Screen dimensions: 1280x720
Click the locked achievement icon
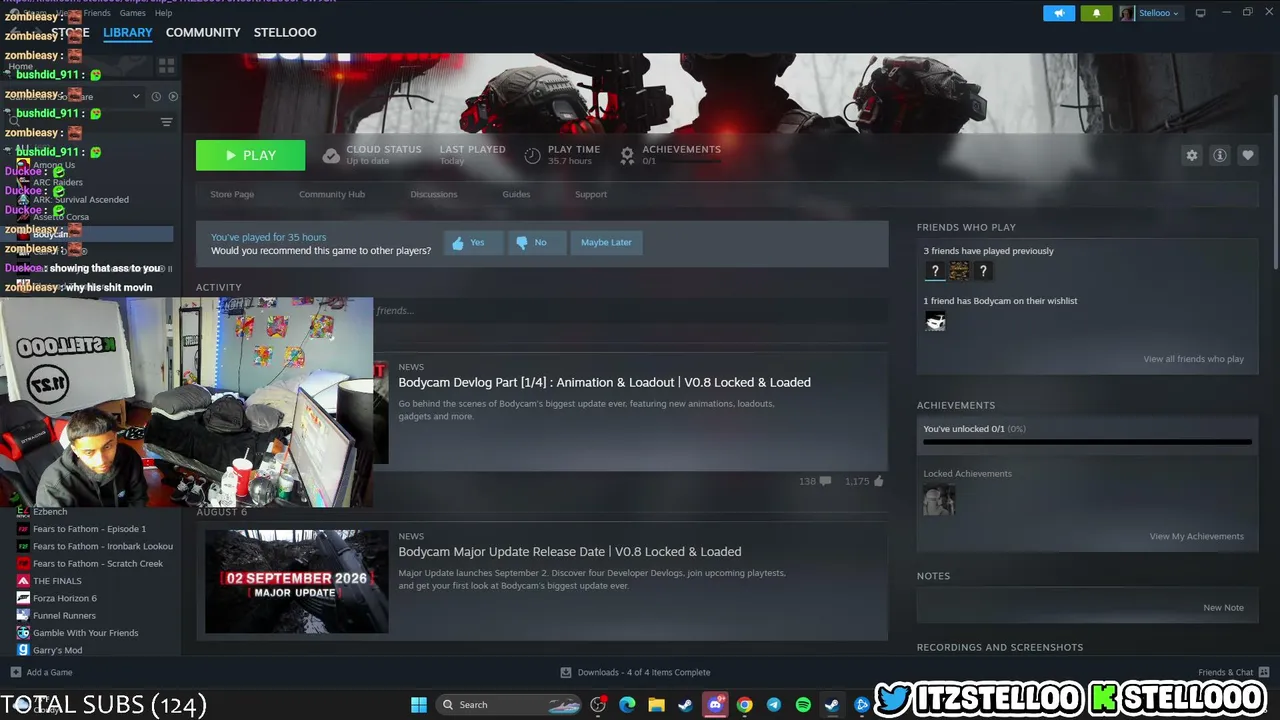(x=939, y=500)
